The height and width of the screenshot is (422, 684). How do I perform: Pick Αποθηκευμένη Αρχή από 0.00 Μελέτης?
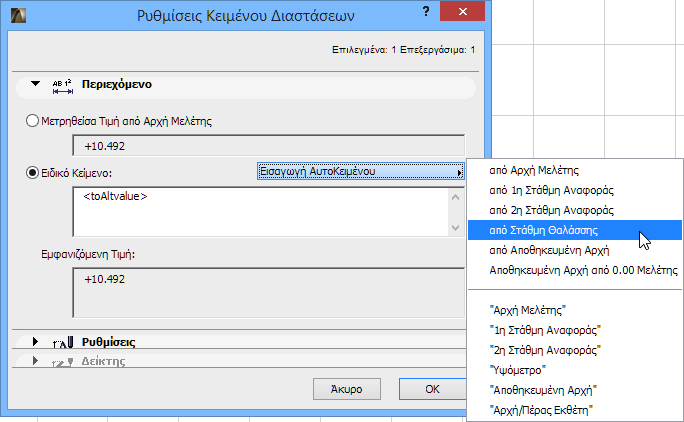pyautogui.click(x=575, y=270)
